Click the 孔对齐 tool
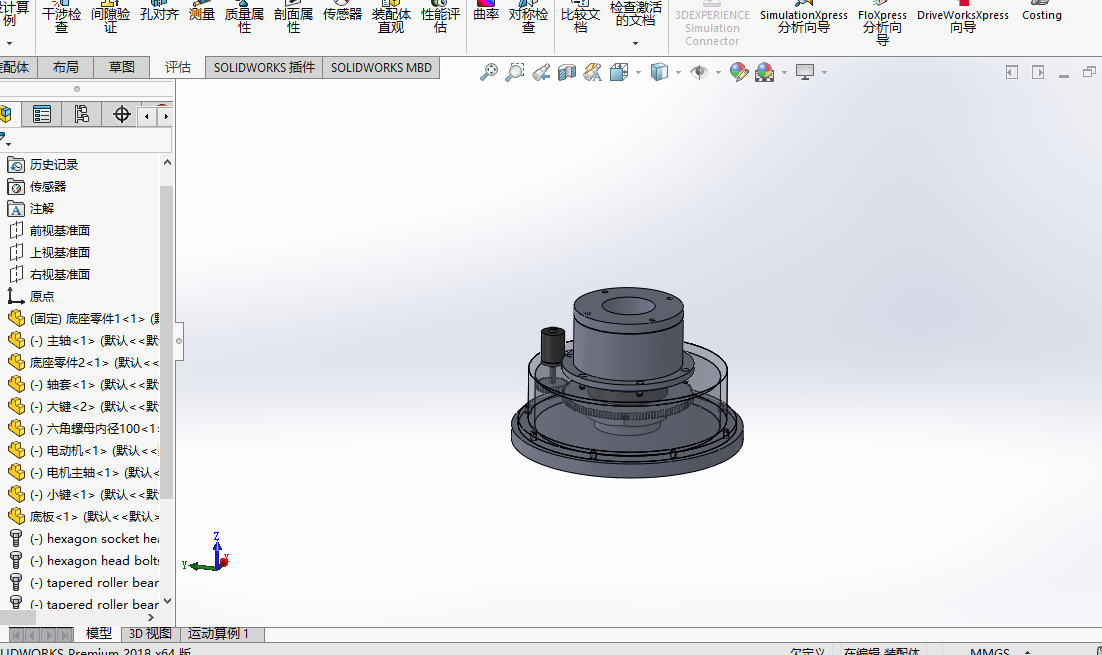1102x655 pixels. coord(160,11)
